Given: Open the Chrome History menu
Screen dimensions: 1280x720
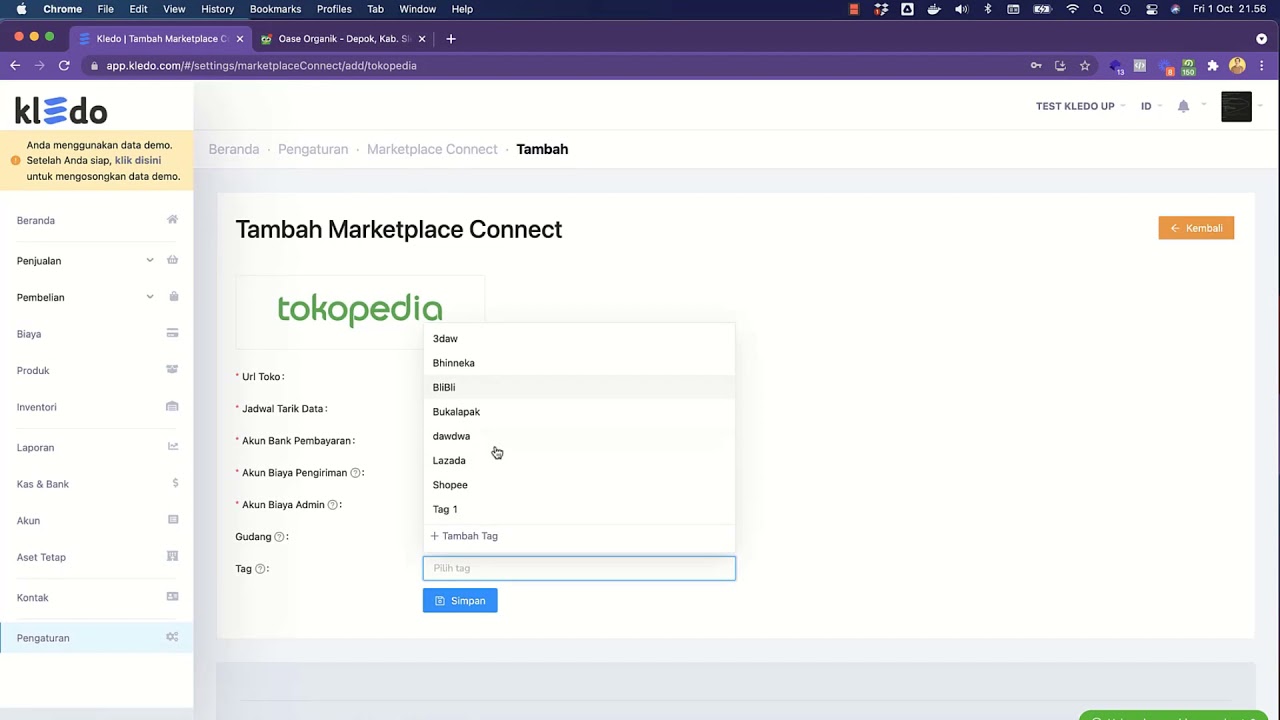Looking at the screenshot, I should coord(217,9).
